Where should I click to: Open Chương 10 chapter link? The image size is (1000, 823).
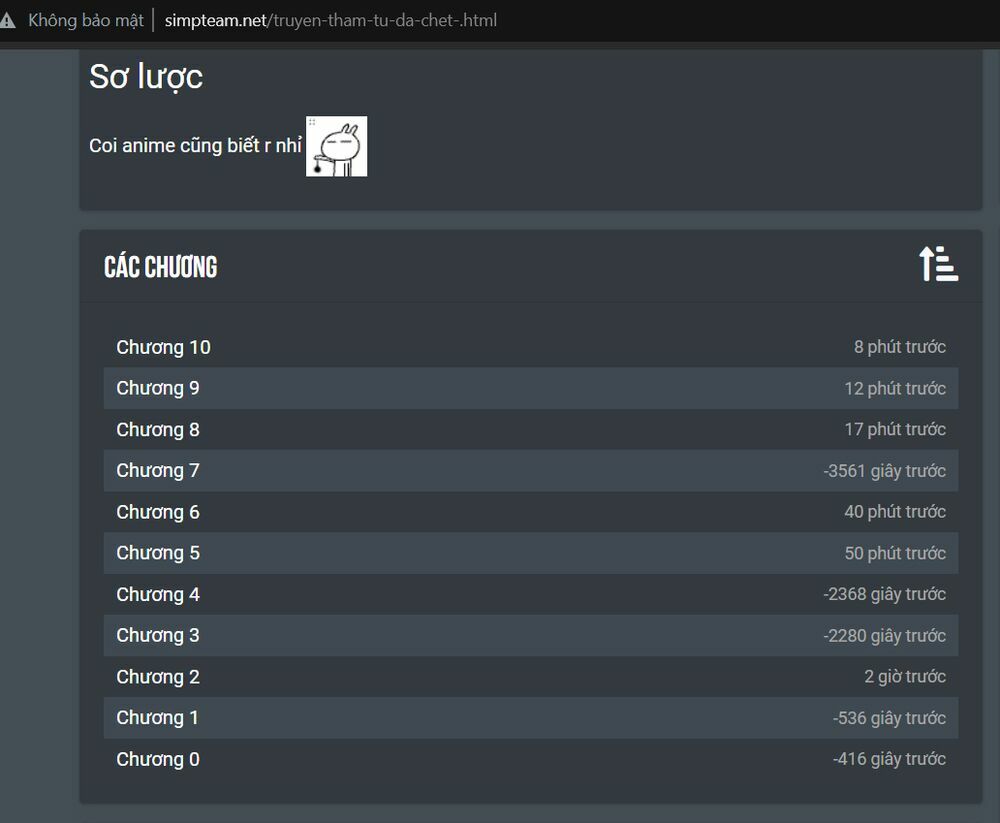(x=163, y=347)
